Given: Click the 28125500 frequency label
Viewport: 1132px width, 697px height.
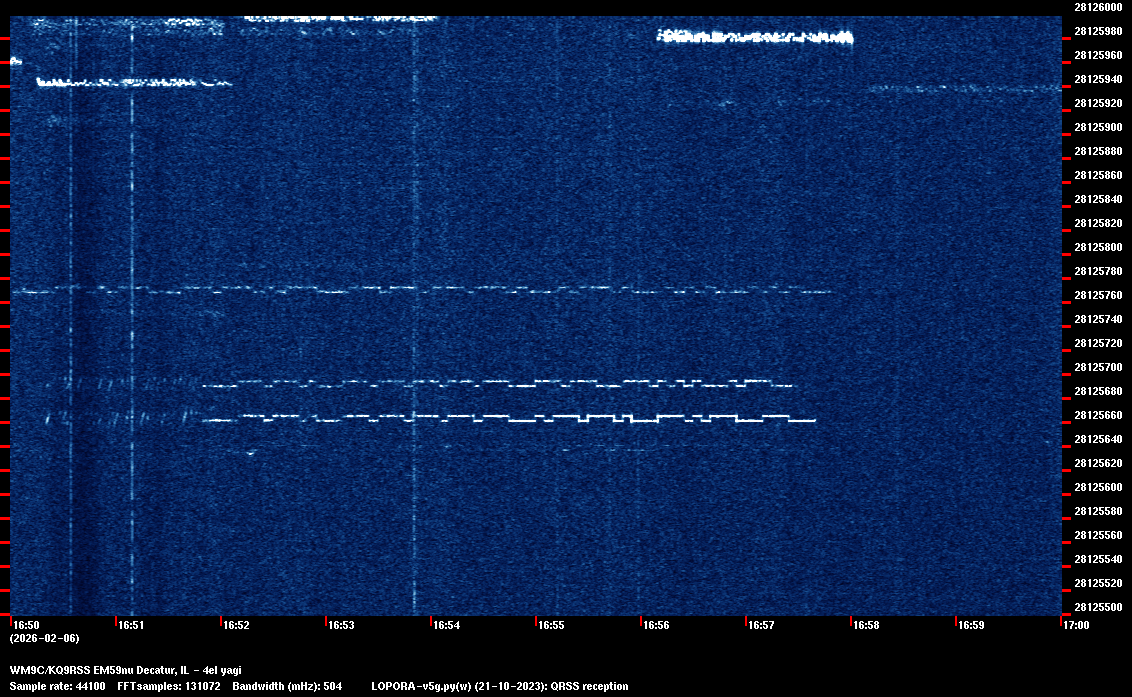Looking at the screenshot, I should (1097, 607).
